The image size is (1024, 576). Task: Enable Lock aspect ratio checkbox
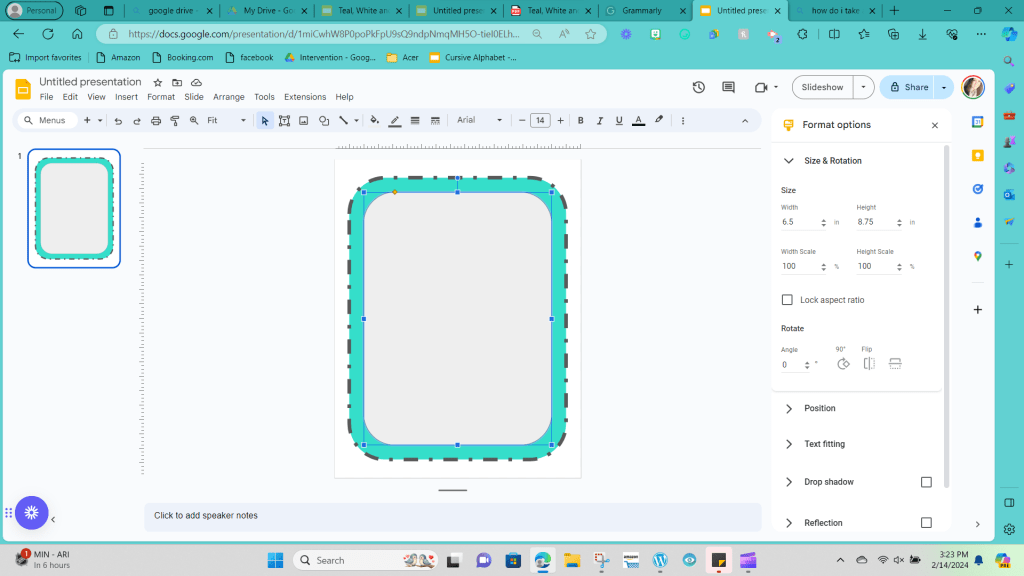787,300
